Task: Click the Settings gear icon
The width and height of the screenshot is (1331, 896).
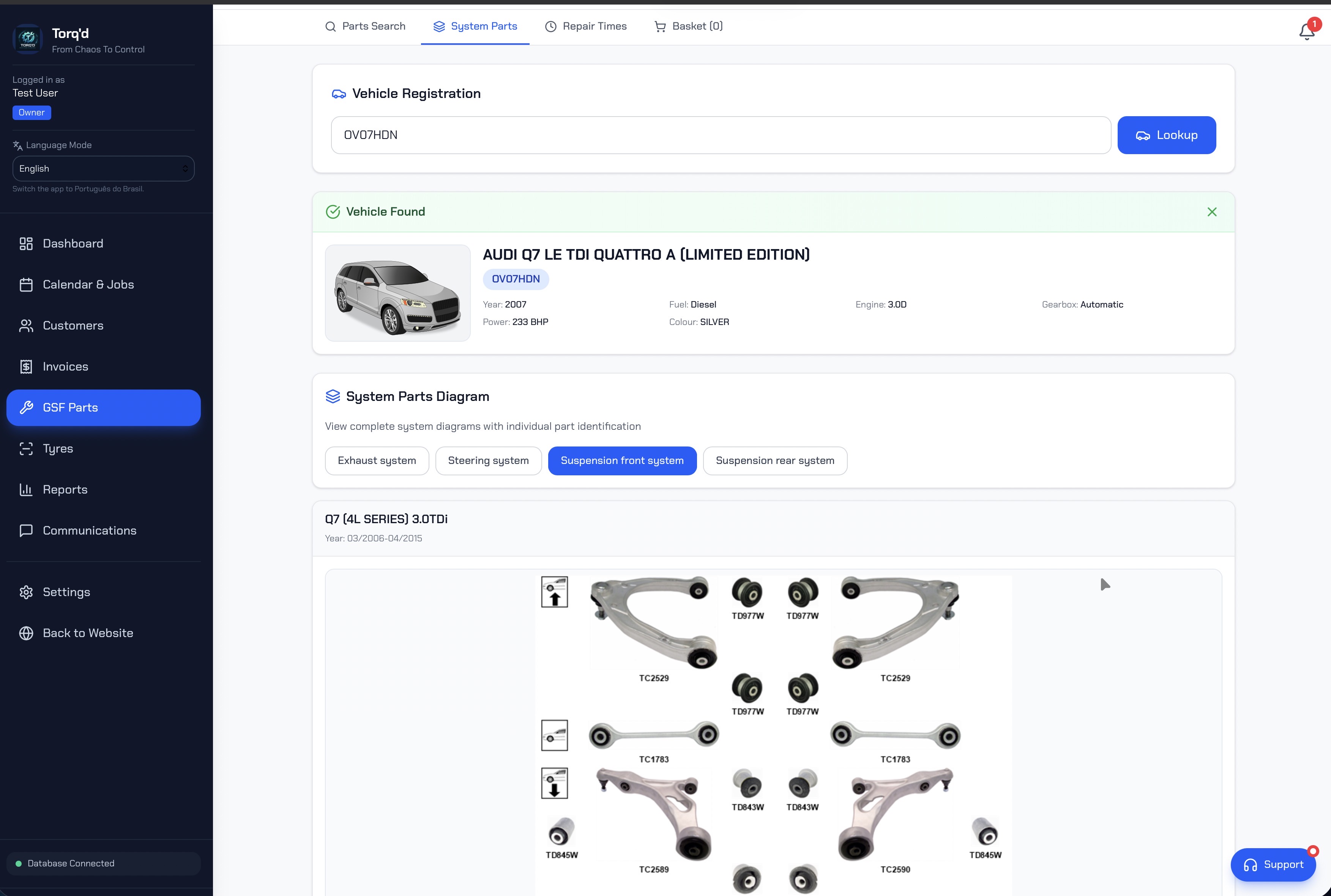Action: (x=26, y=592)
